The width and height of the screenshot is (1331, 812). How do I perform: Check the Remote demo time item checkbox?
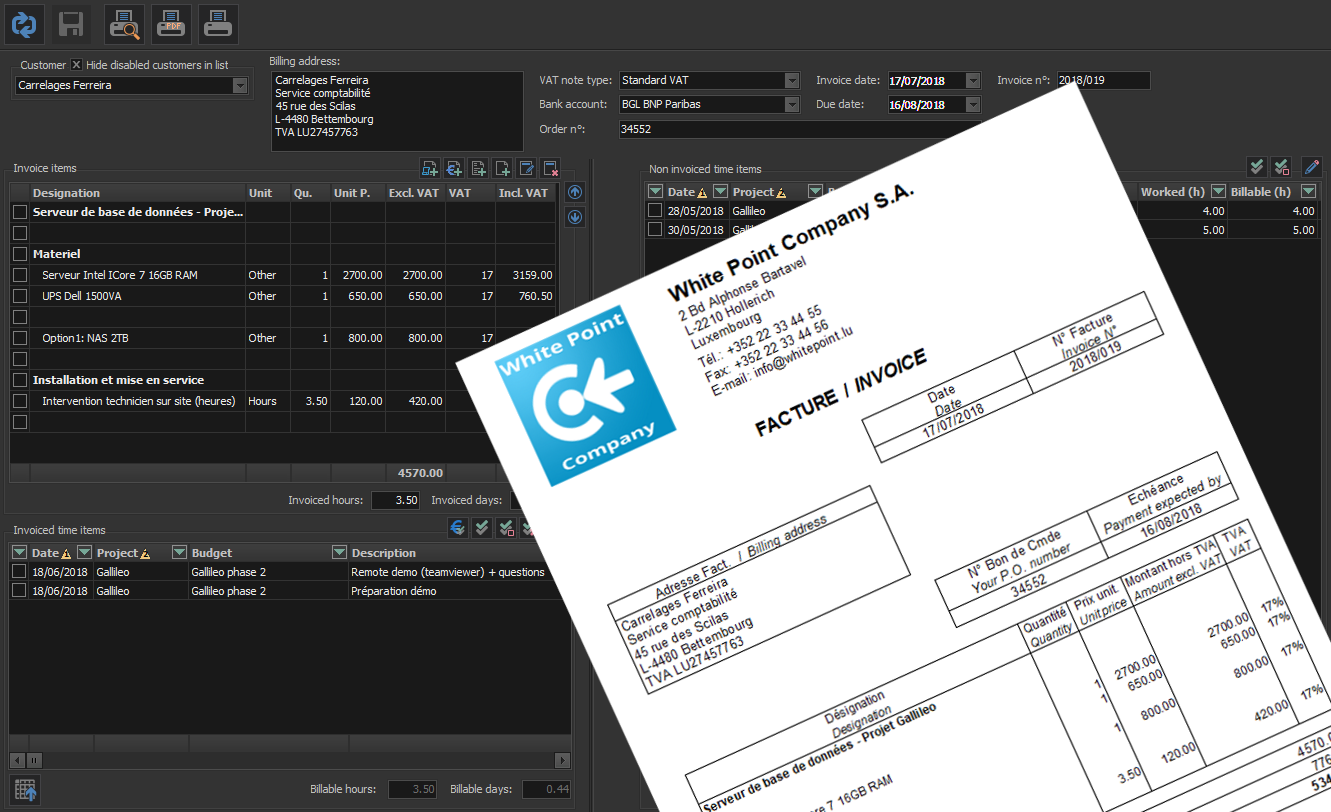pyautogui.click(x=20, y=572)
